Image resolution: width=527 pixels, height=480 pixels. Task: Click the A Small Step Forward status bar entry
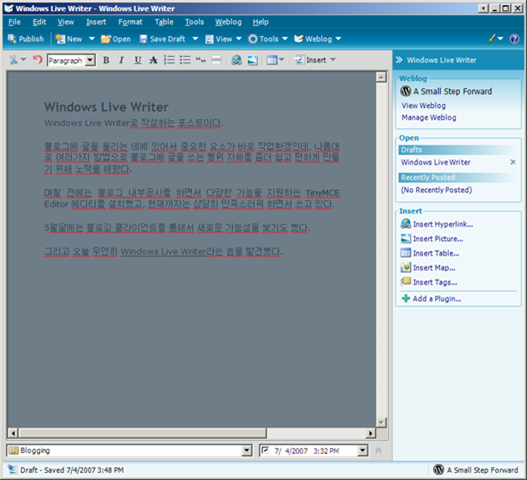(476, 470)
